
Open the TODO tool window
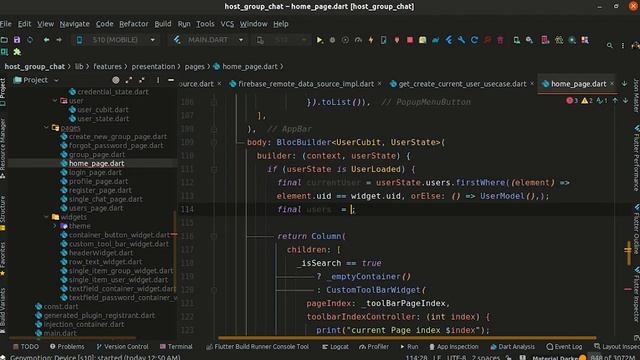click(26, 347)
